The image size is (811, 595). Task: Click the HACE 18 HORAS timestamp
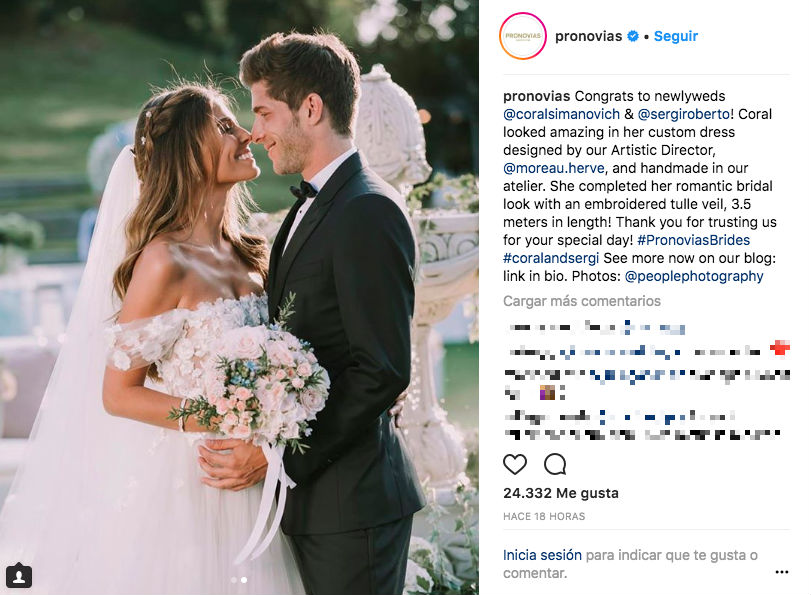tap(544, 516)
